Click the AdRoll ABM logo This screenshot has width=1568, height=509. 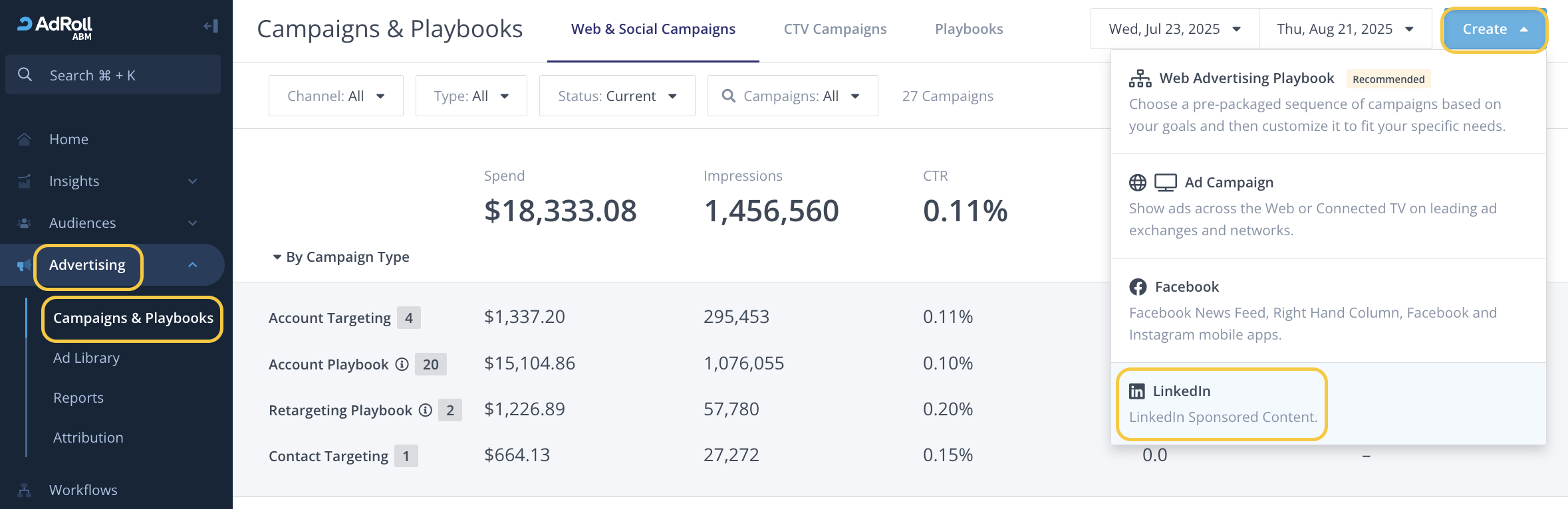(55, 27)
